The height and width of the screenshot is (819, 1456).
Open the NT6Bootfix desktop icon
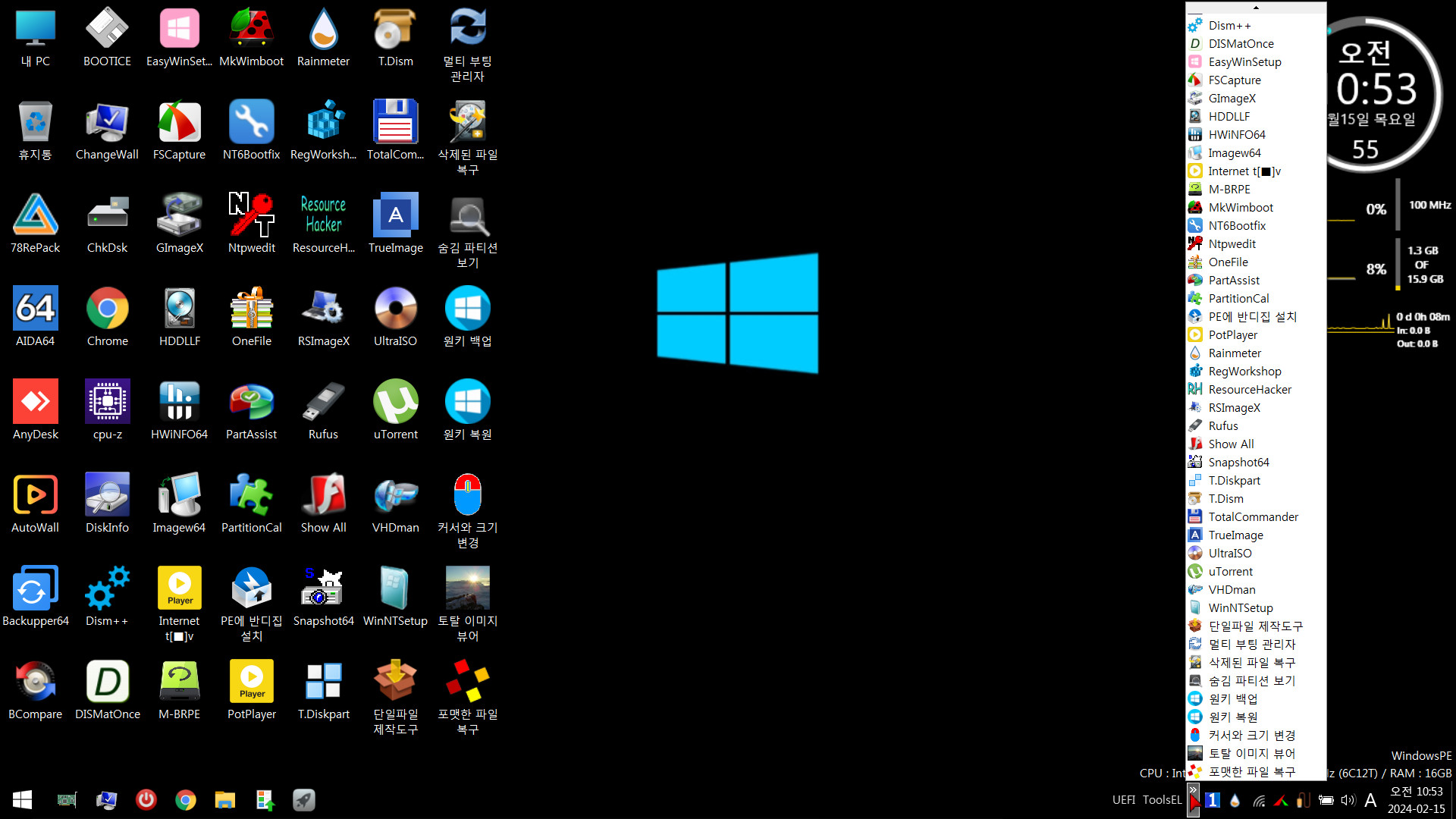click(251, 131)
